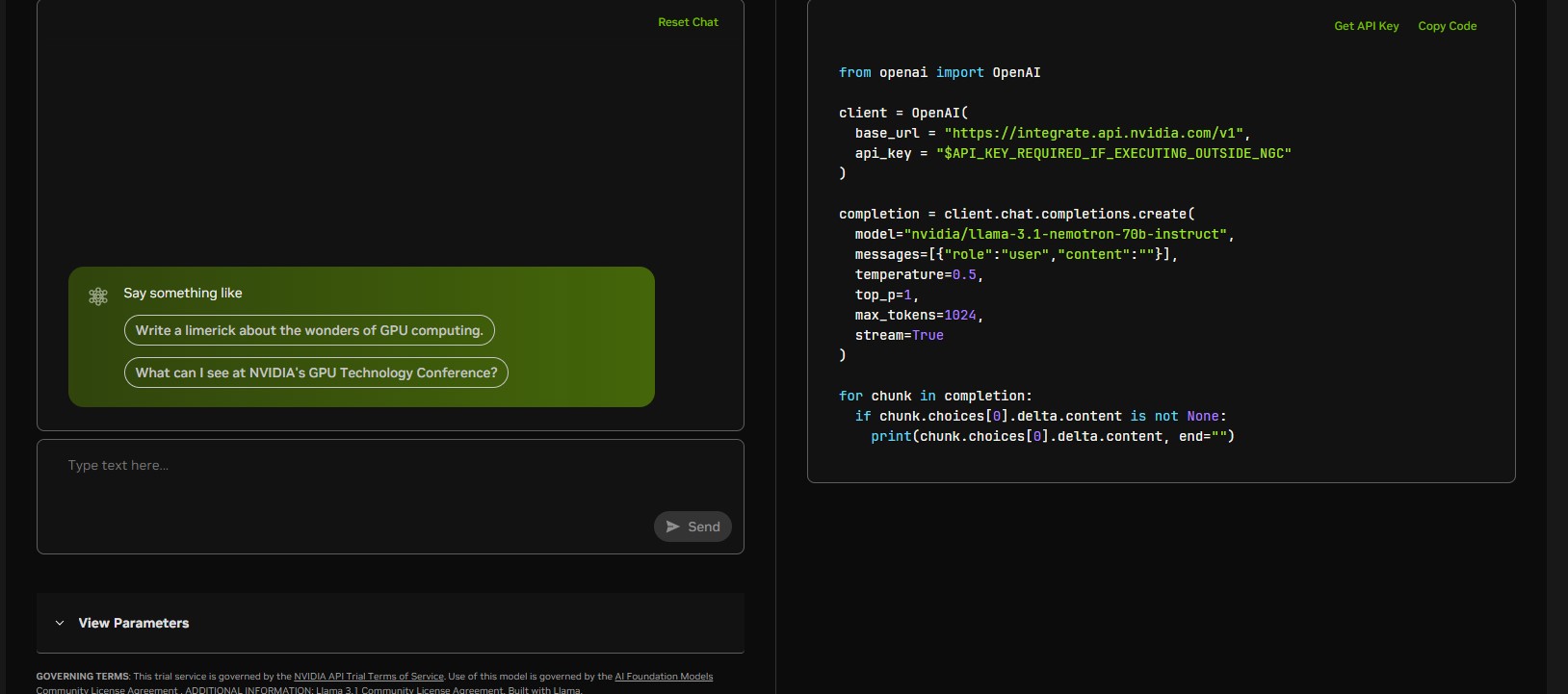The image size is (1568, 694).
Task: Click the temperature value 0.5 in code
Action: pos(964,274)
